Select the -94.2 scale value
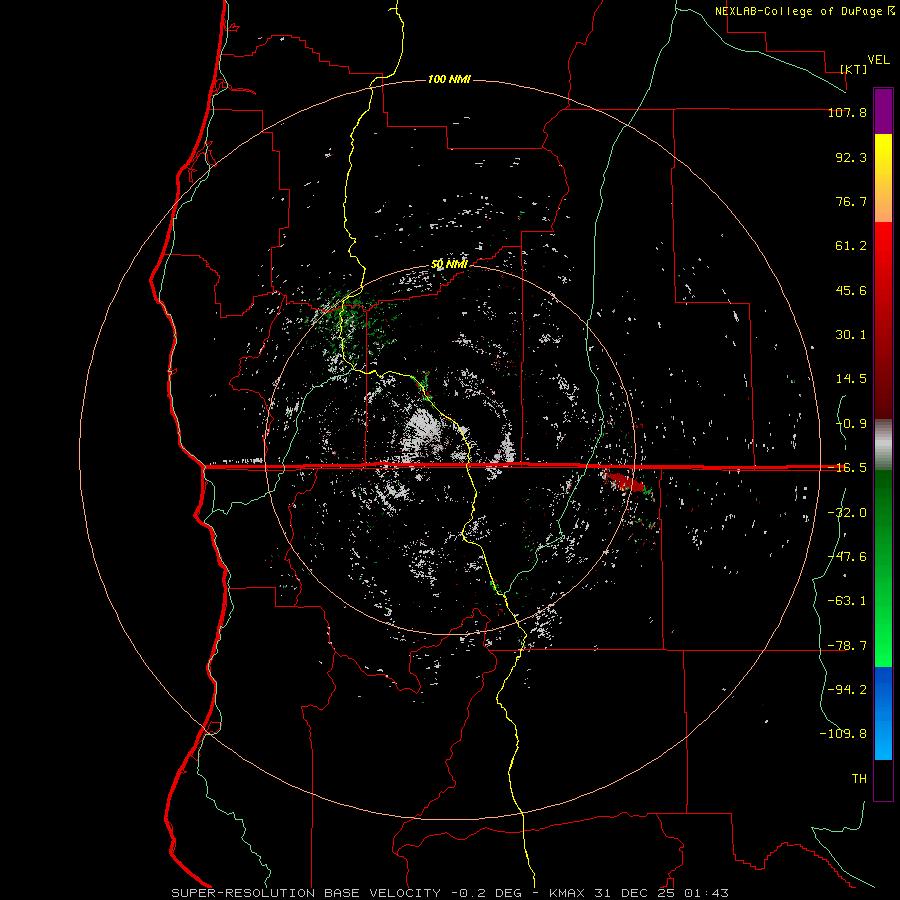Viewport: 900px width, 900px height. tap(847, 690)
